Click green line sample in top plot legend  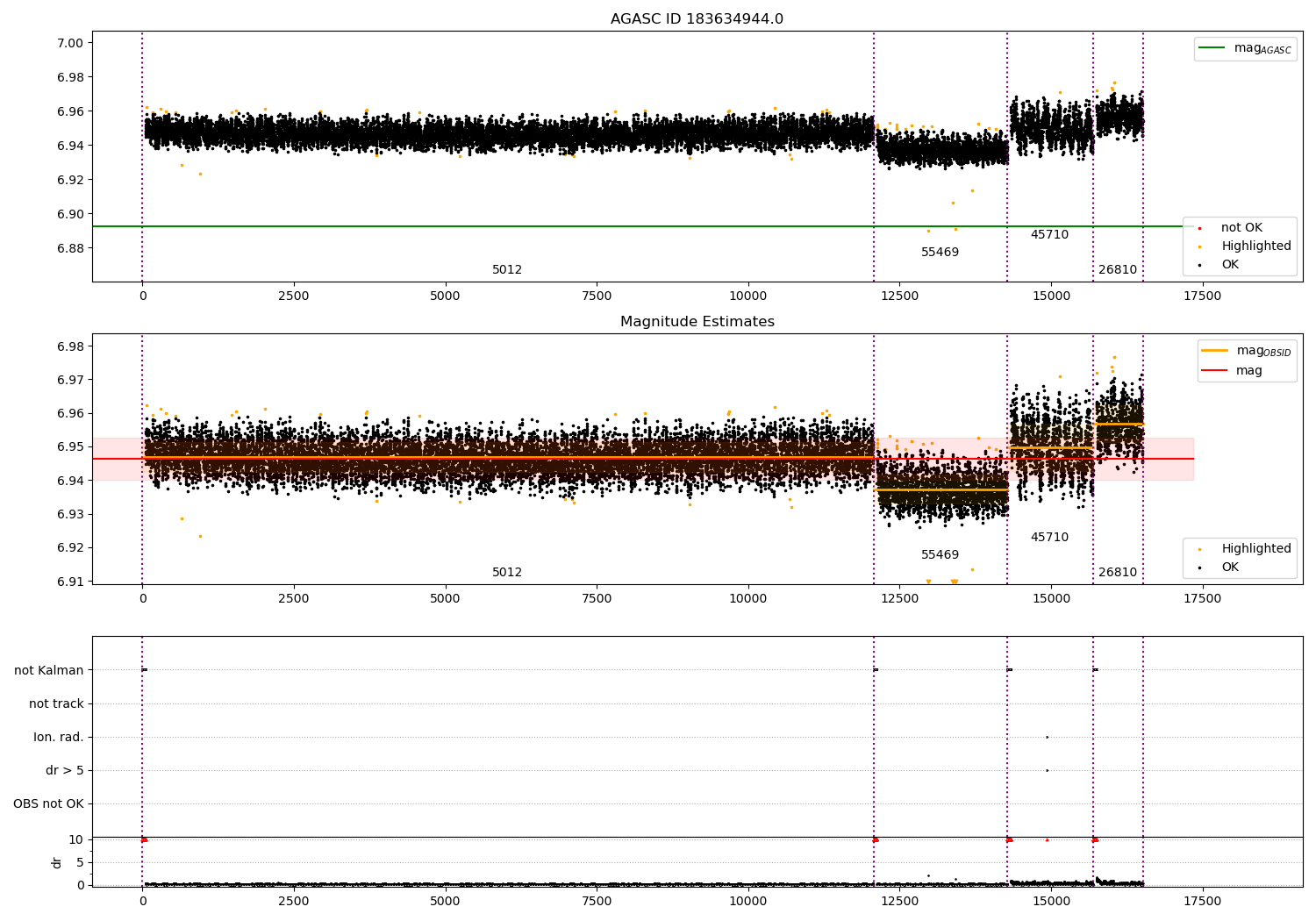pyautogui.click(x=1212, y=48)
